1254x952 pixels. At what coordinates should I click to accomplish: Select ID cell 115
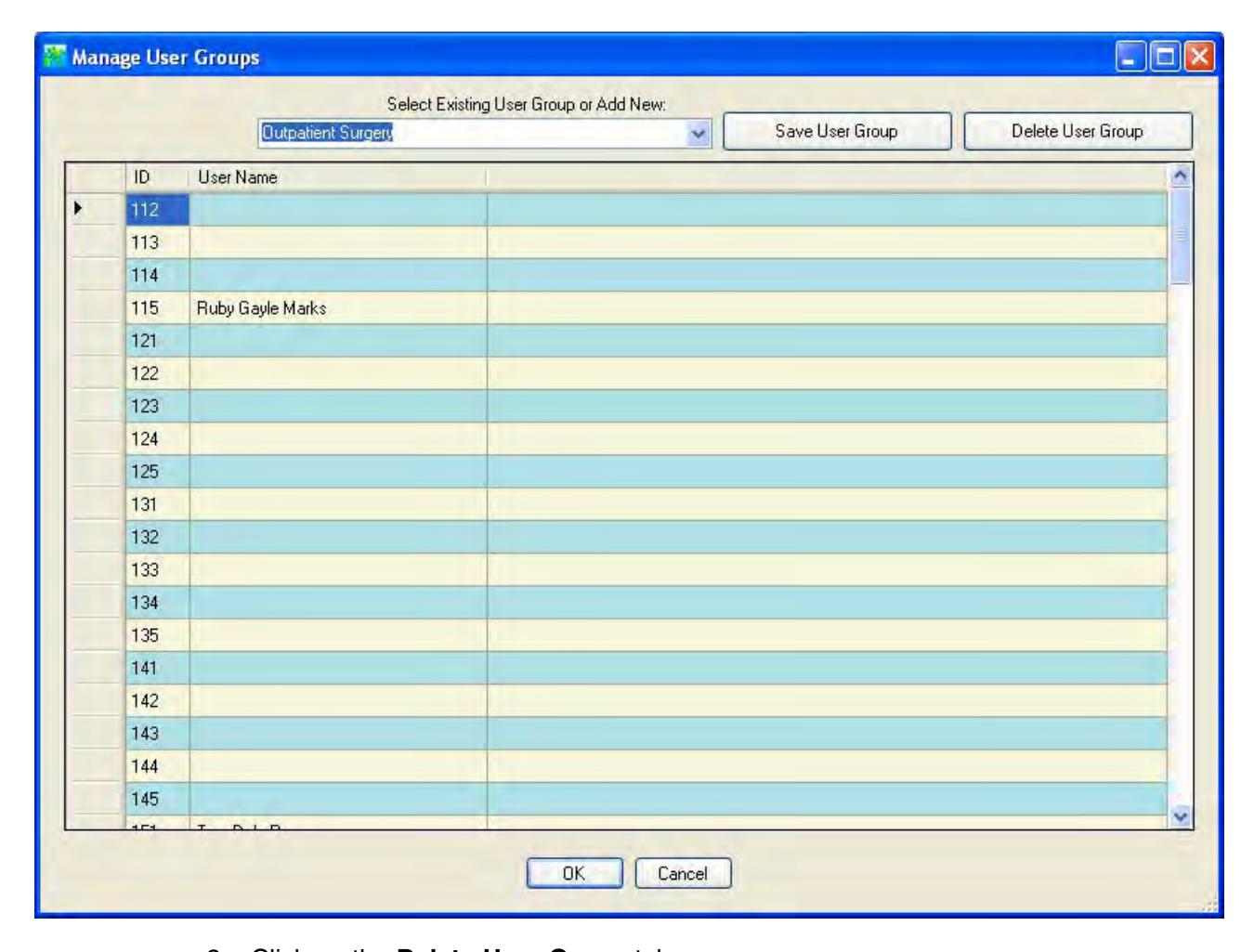coord(157,307)
